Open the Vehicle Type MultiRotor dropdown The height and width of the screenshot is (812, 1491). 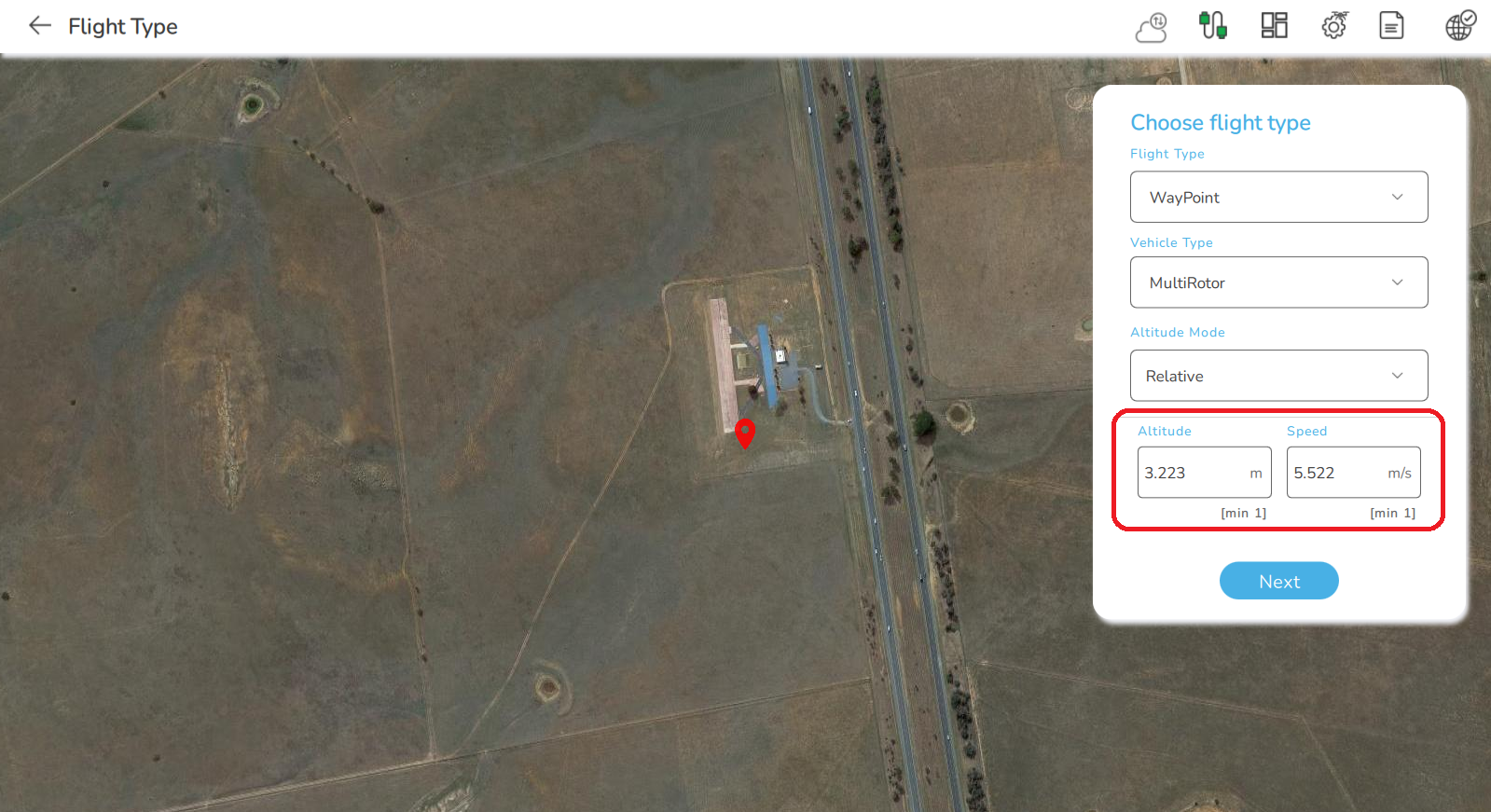[1278, 282]
